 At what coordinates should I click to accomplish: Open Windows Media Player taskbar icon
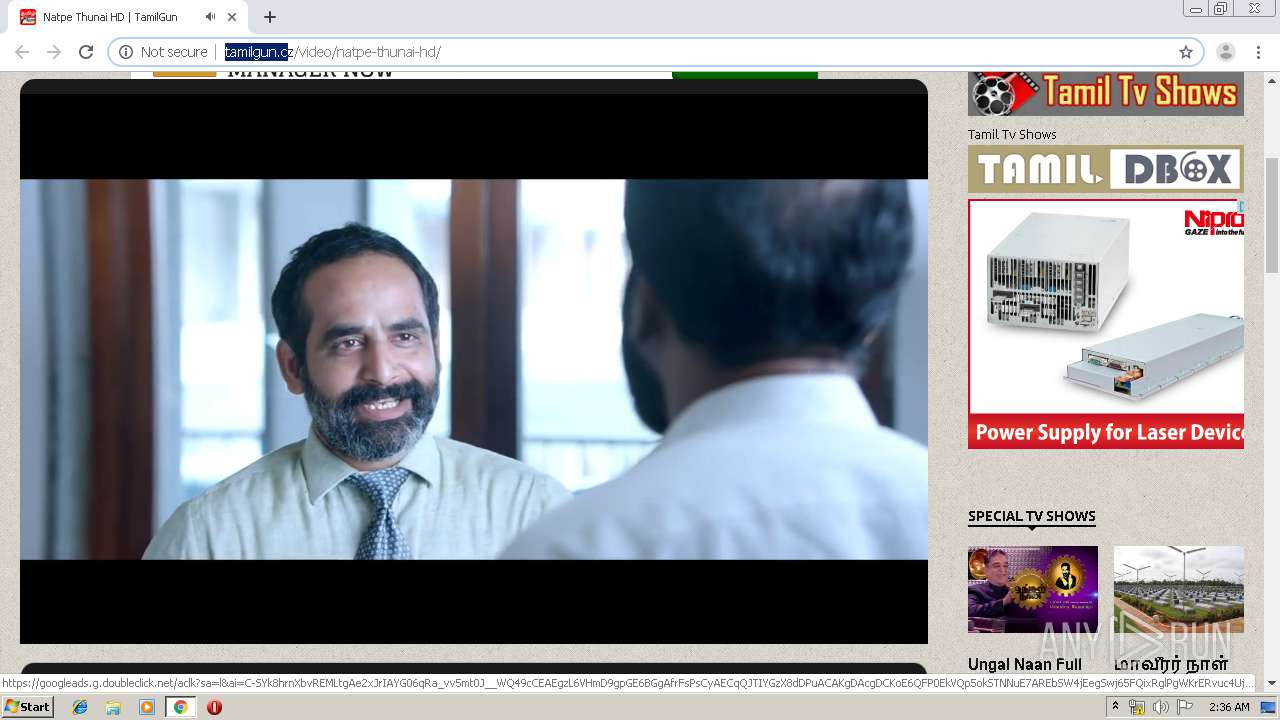(x=147, y=707)
